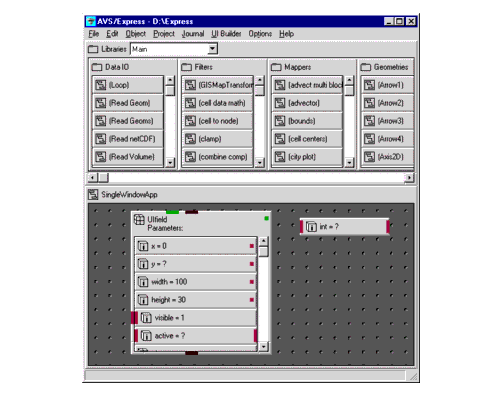Click the Read Volume module icon

[x=101, y=157]
